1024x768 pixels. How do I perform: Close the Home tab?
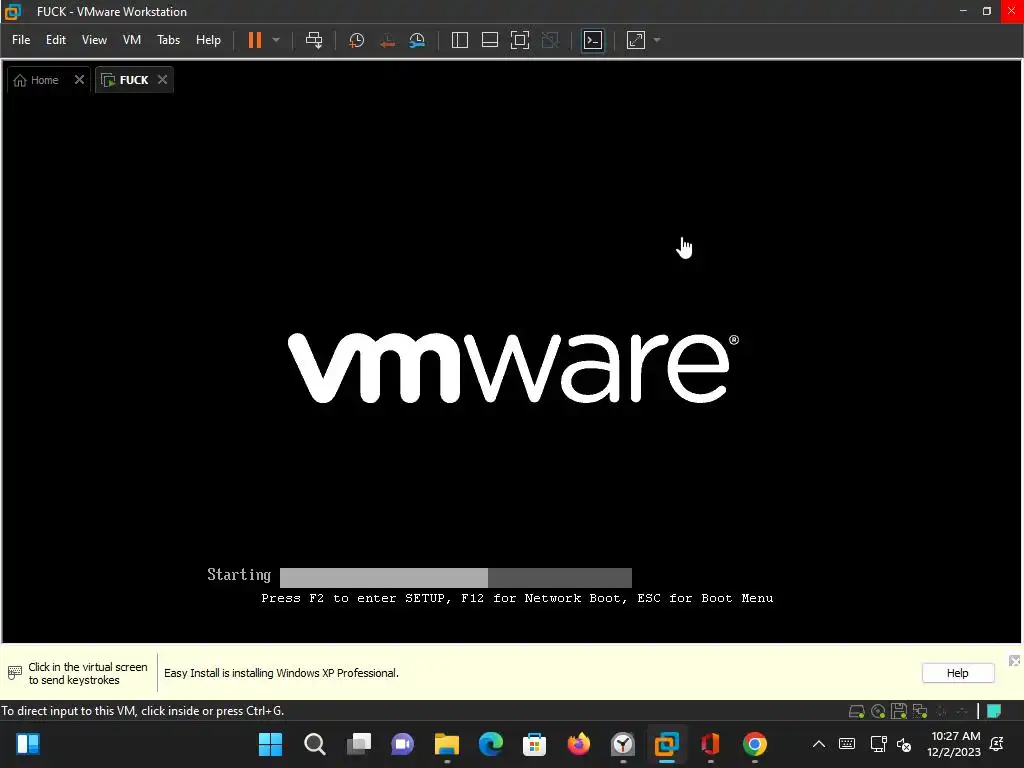(x=79, y=80)
